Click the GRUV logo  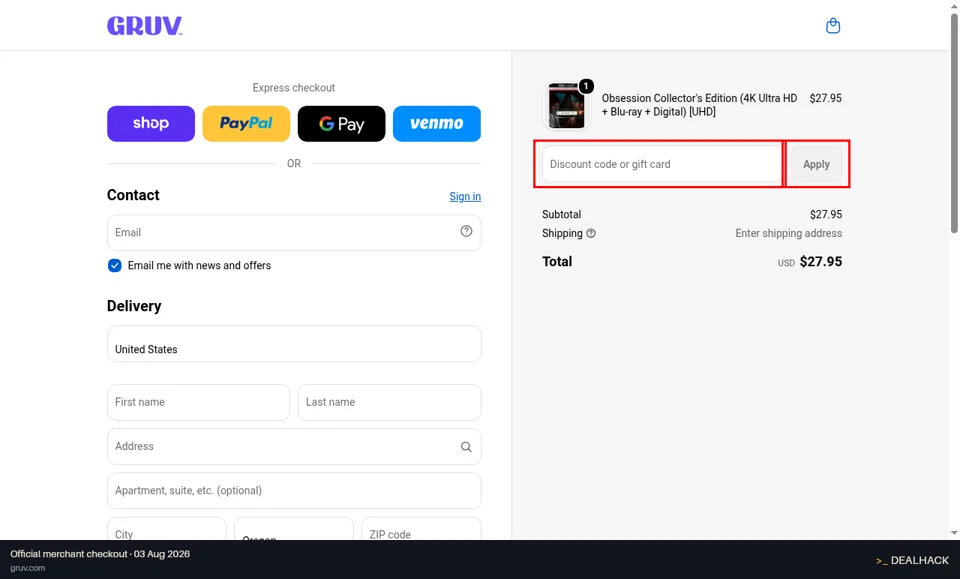(x=144, y=26)
